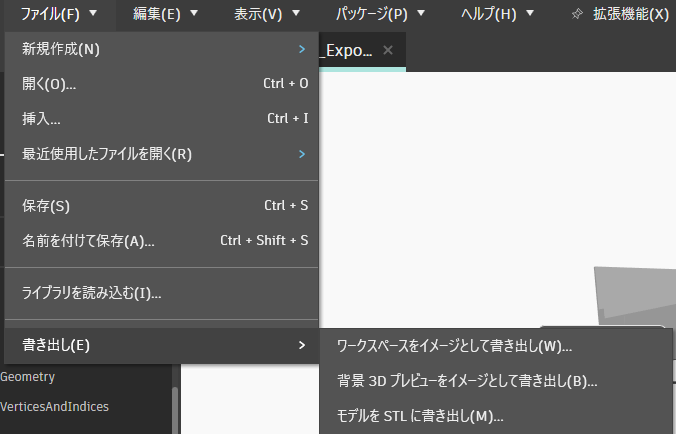The height and width of the screenshot is (434, 676).
Task: Open the パッケージ(P) menu
Action: tap(380, 14)
